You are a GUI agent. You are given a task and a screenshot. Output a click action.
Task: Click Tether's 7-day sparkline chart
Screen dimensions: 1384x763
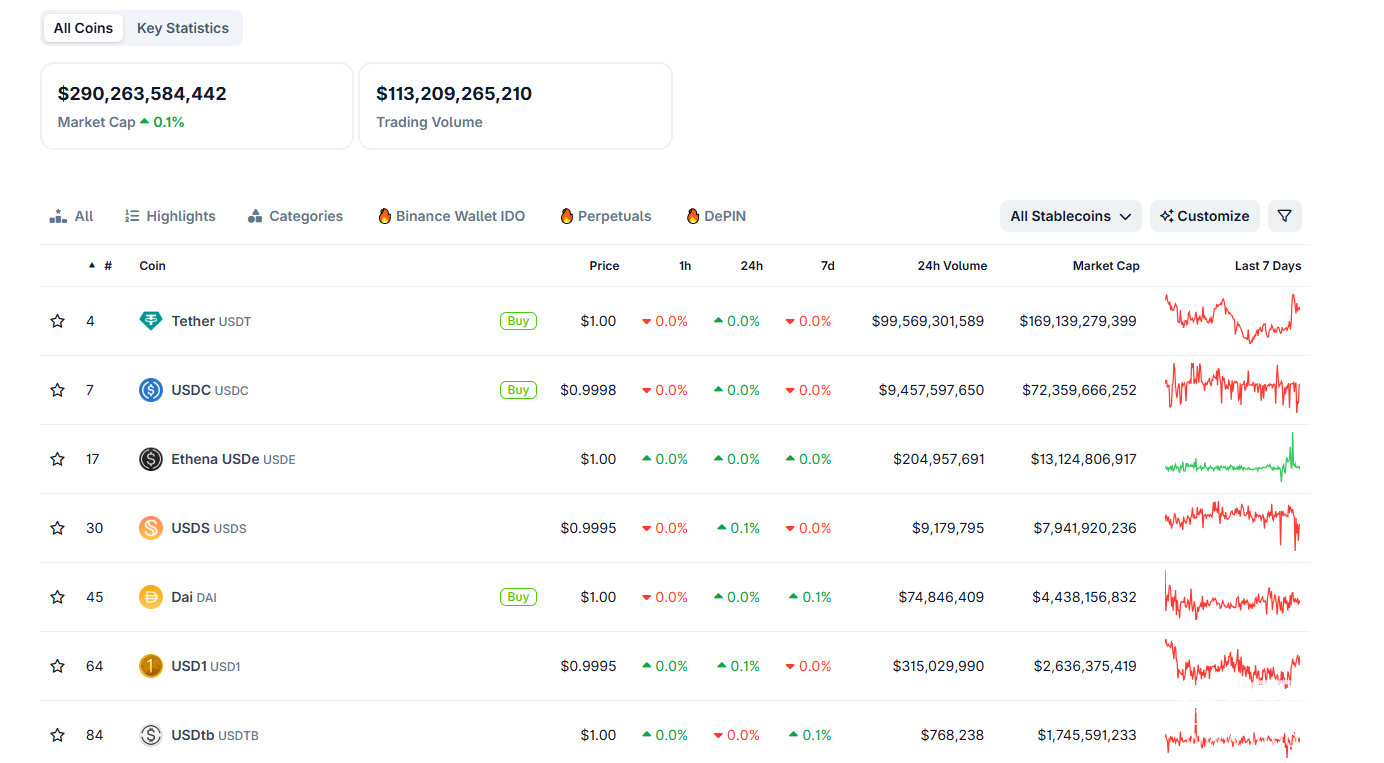pyautogui.click(x=1232, y=319)
